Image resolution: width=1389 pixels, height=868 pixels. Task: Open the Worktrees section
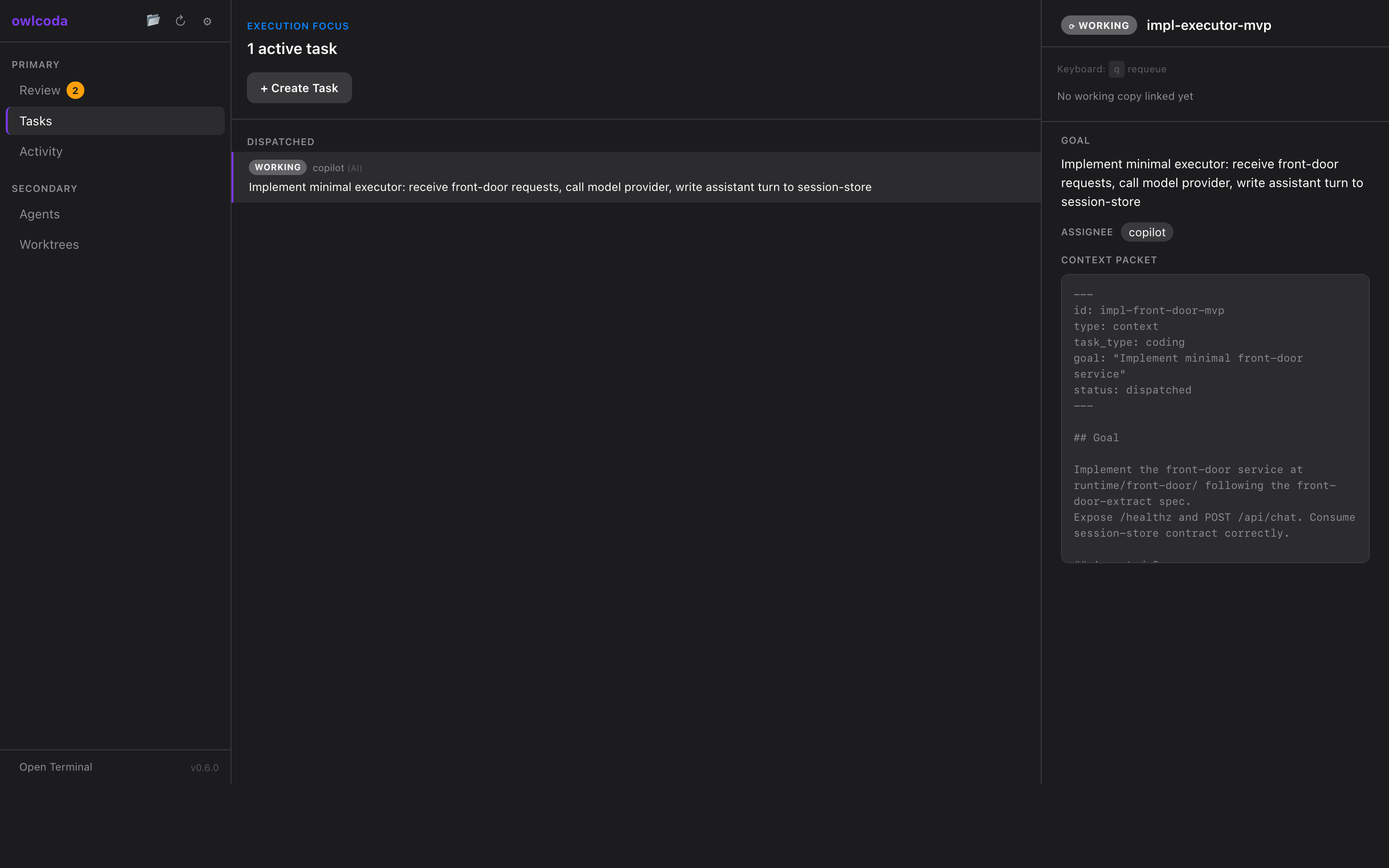point(49,244)
